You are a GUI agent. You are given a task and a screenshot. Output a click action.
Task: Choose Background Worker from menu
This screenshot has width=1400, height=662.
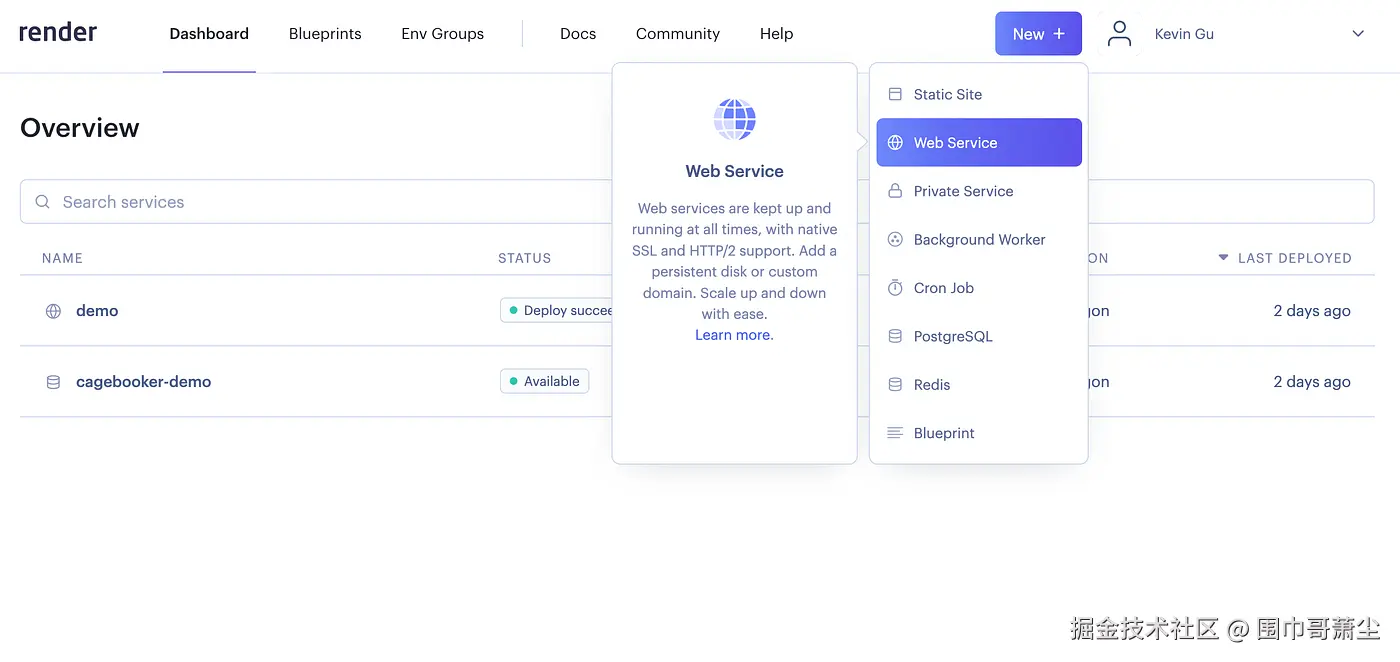(979, 240)
